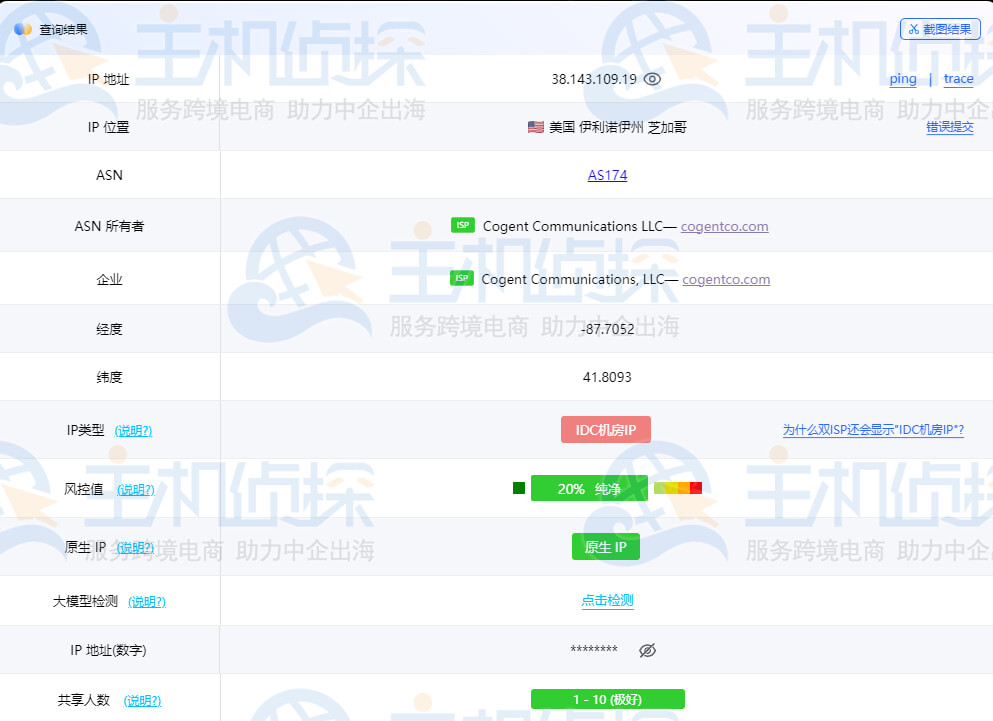Click the camera icon in 截图结果 button
993x721 pixels.
[x=913, y=28]
